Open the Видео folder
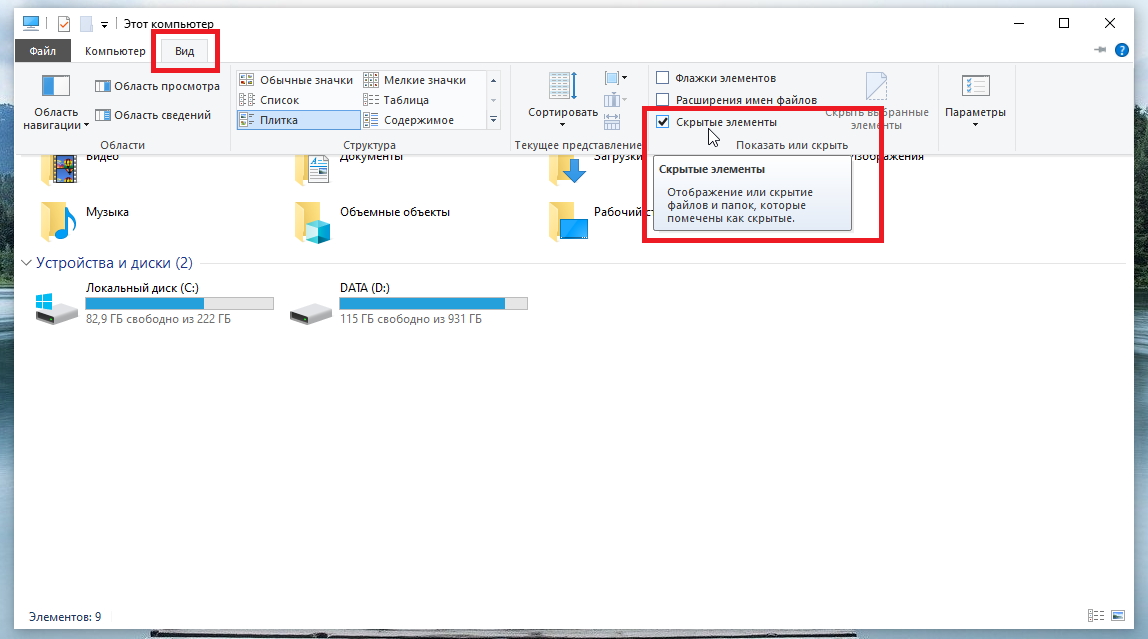The width and height of the screenshot is (1148, 639). [x=60, y=170]
